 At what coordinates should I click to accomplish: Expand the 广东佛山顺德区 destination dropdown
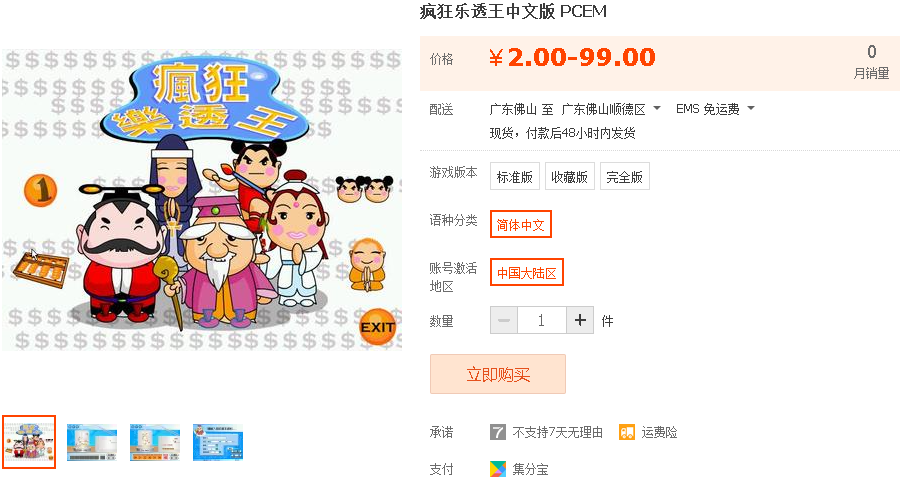611,109
